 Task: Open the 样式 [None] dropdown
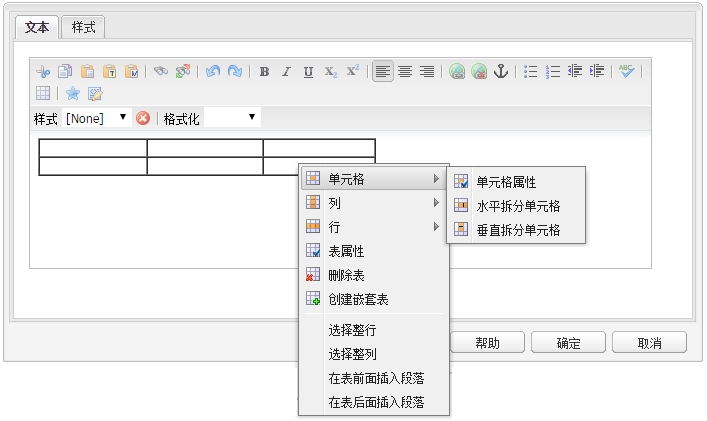tap(96, 118)
